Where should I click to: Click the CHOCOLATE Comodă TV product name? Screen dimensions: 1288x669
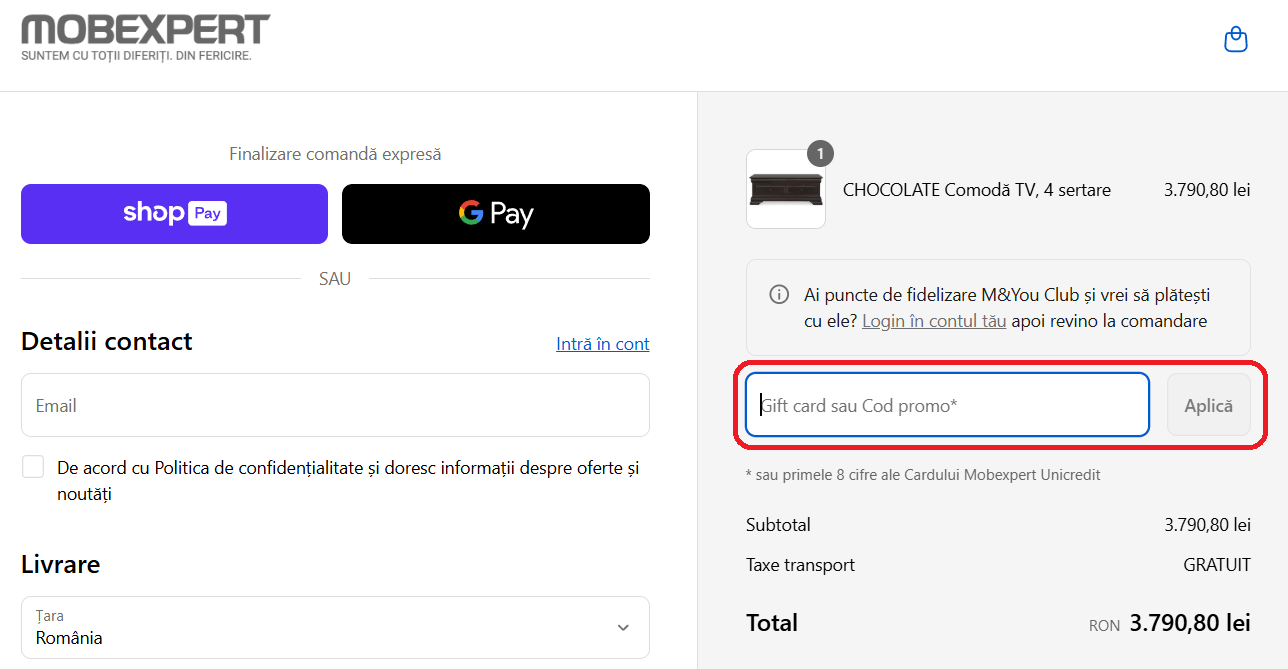pos(976,190)
